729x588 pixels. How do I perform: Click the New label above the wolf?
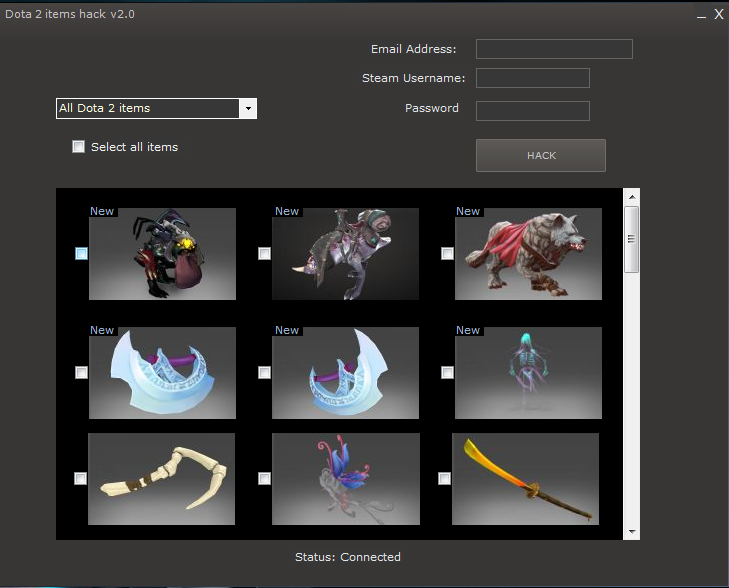point(468,211)
